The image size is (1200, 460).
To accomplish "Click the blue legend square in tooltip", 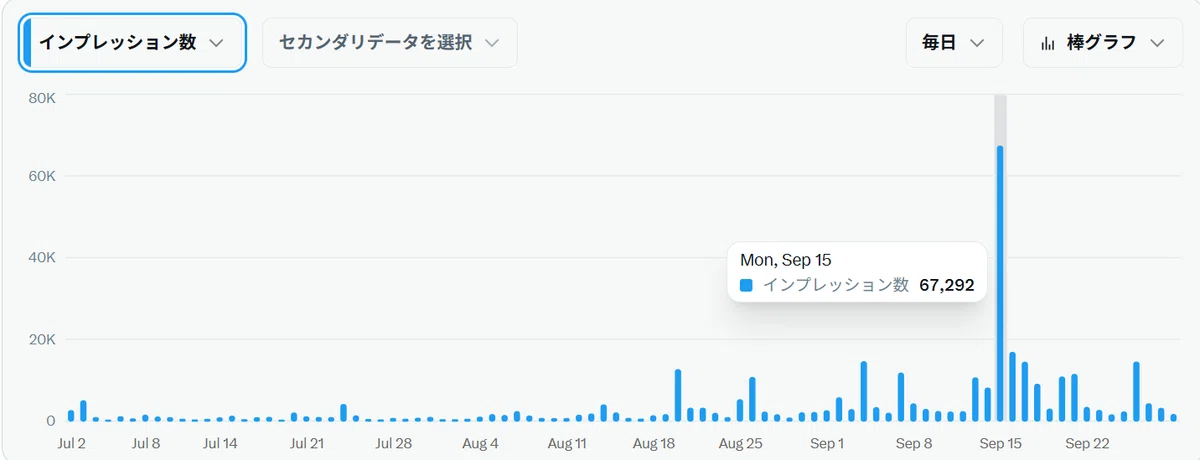I will [746, 285].
